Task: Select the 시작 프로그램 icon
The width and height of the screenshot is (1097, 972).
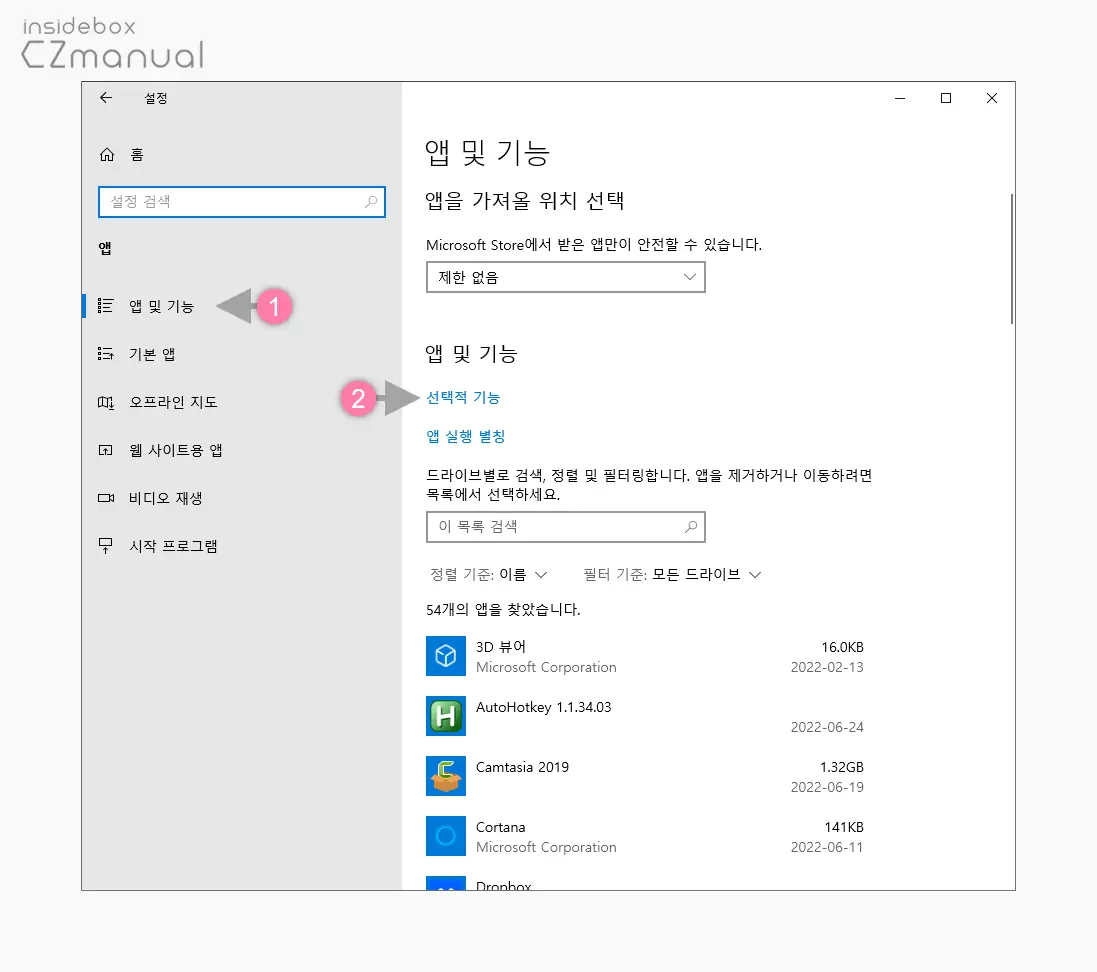Action: tap(106, 546)
